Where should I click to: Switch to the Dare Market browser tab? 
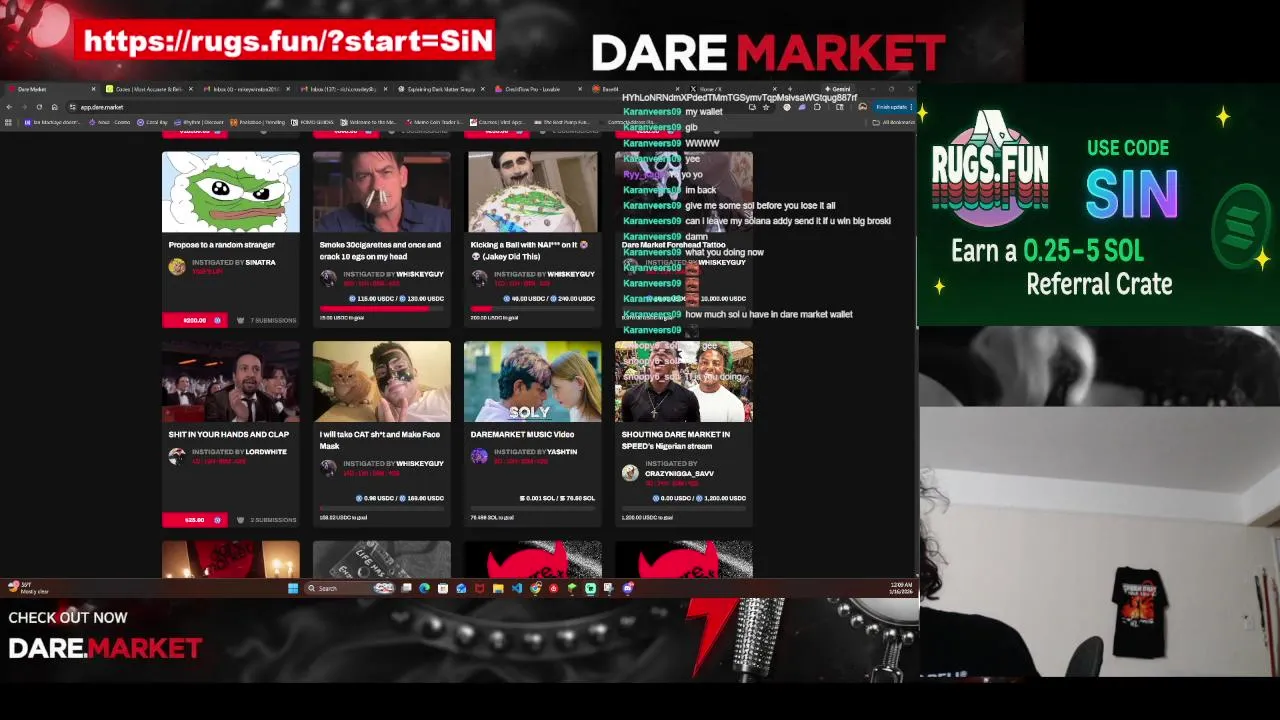(x=50, y=89)
